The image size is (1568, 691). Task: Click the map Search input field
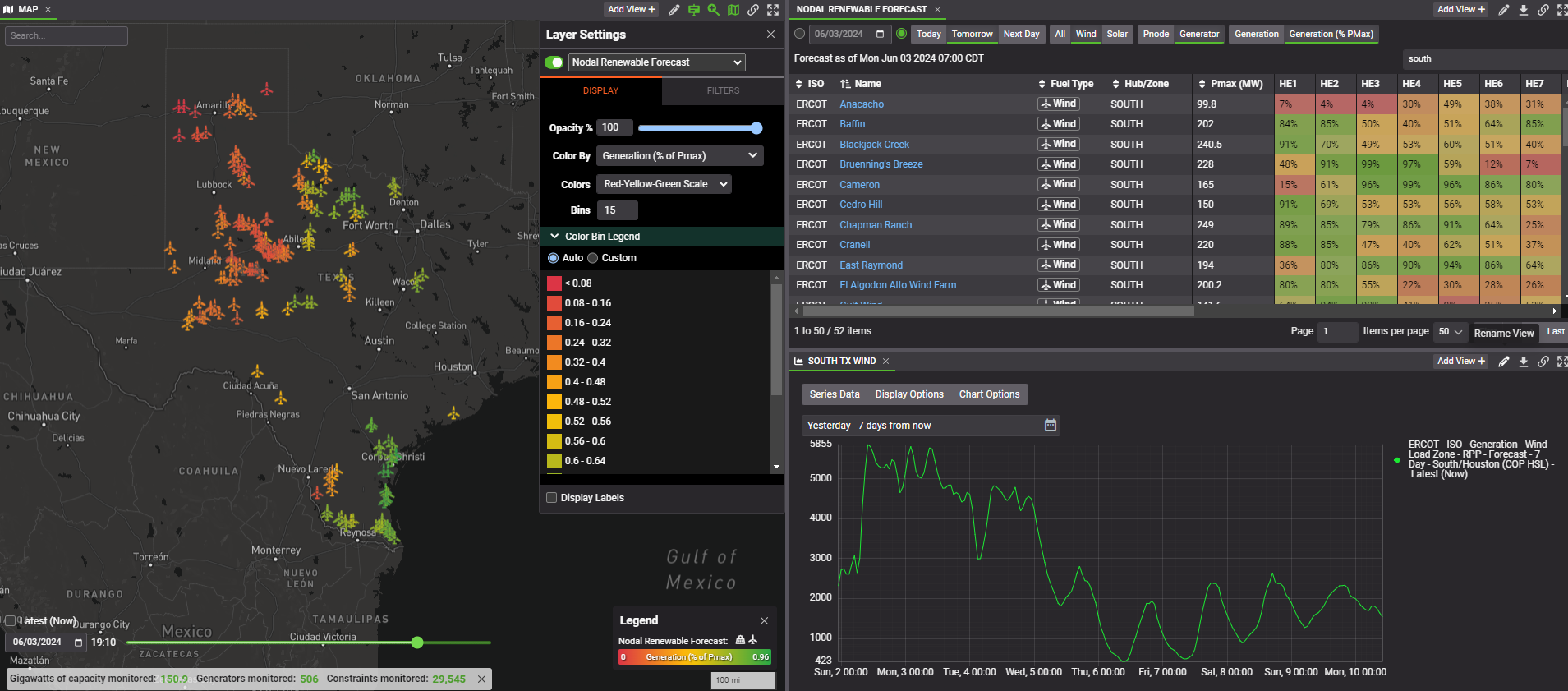click(67, 36)
